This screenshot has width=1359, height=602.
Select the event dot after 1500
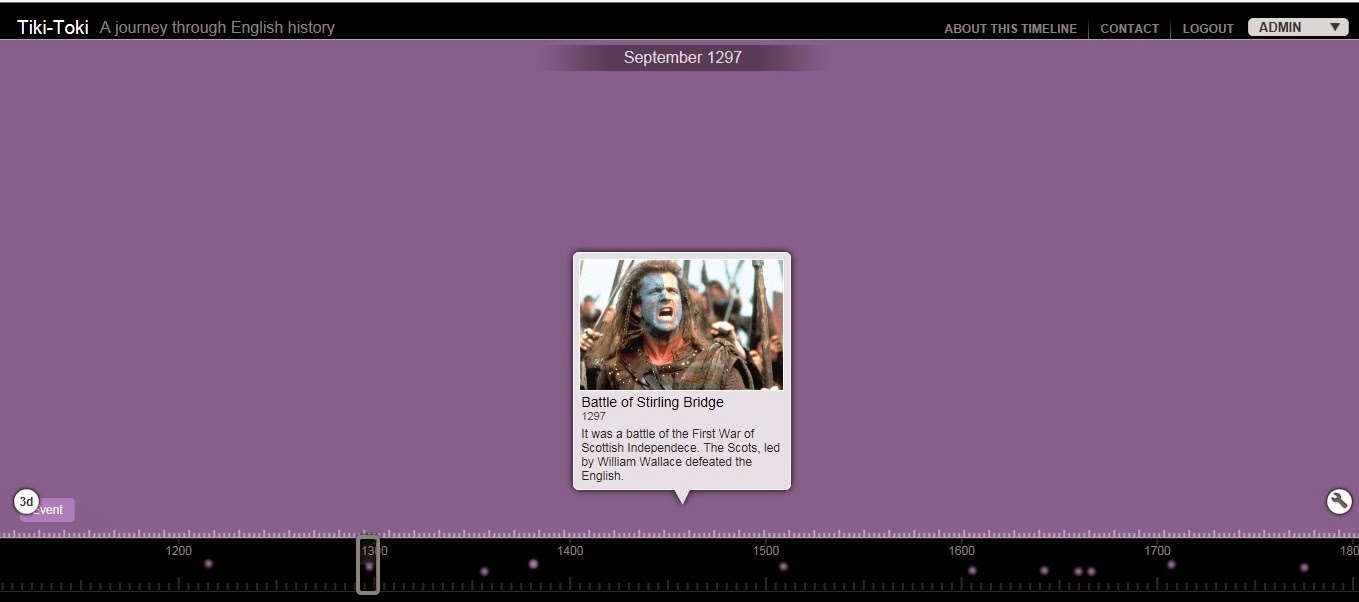point(783,566)
